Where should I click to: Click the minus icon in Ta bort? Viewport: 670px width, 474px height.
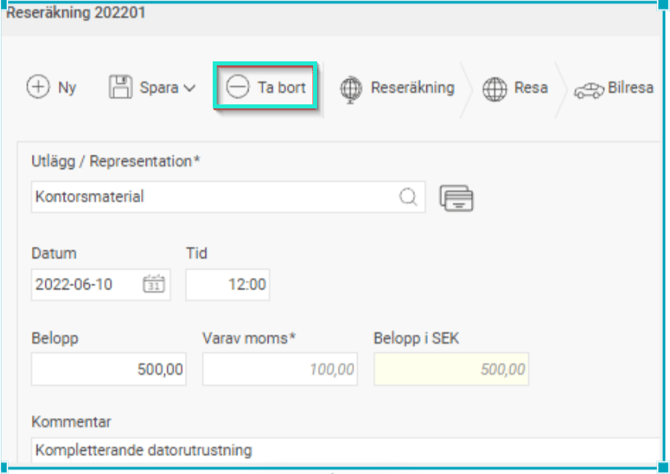click(238, 88)
